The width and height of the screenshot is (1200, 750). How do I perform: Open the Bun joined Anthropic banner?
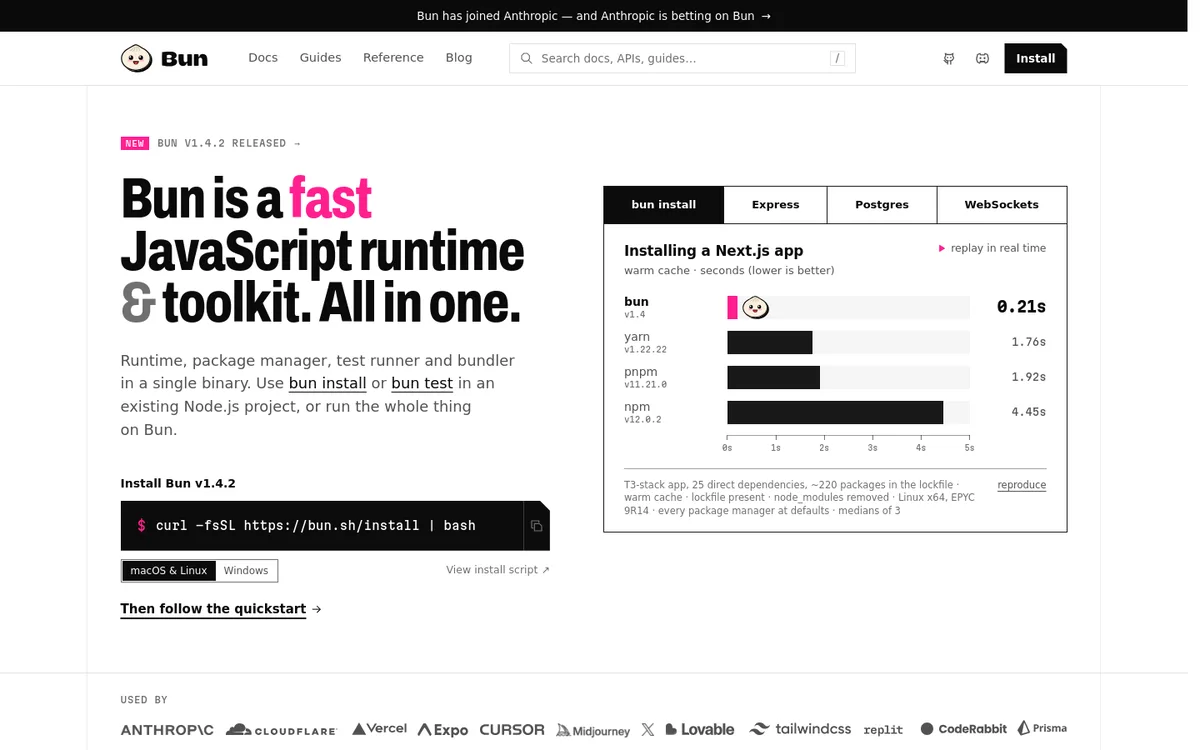point(594,16)
